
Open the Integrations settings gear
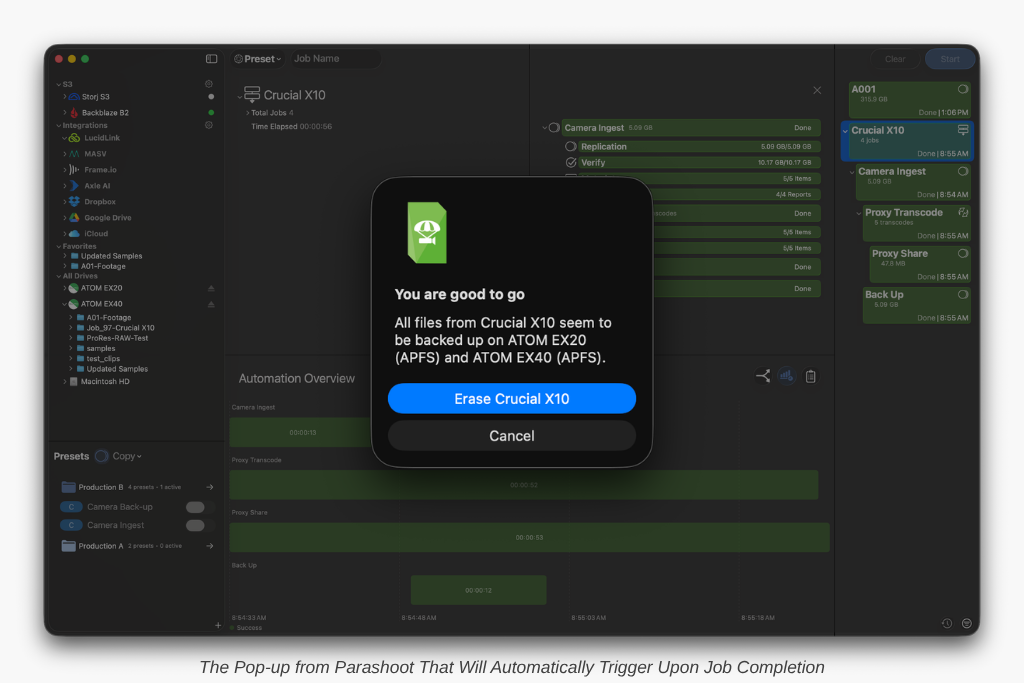point(209,125)
